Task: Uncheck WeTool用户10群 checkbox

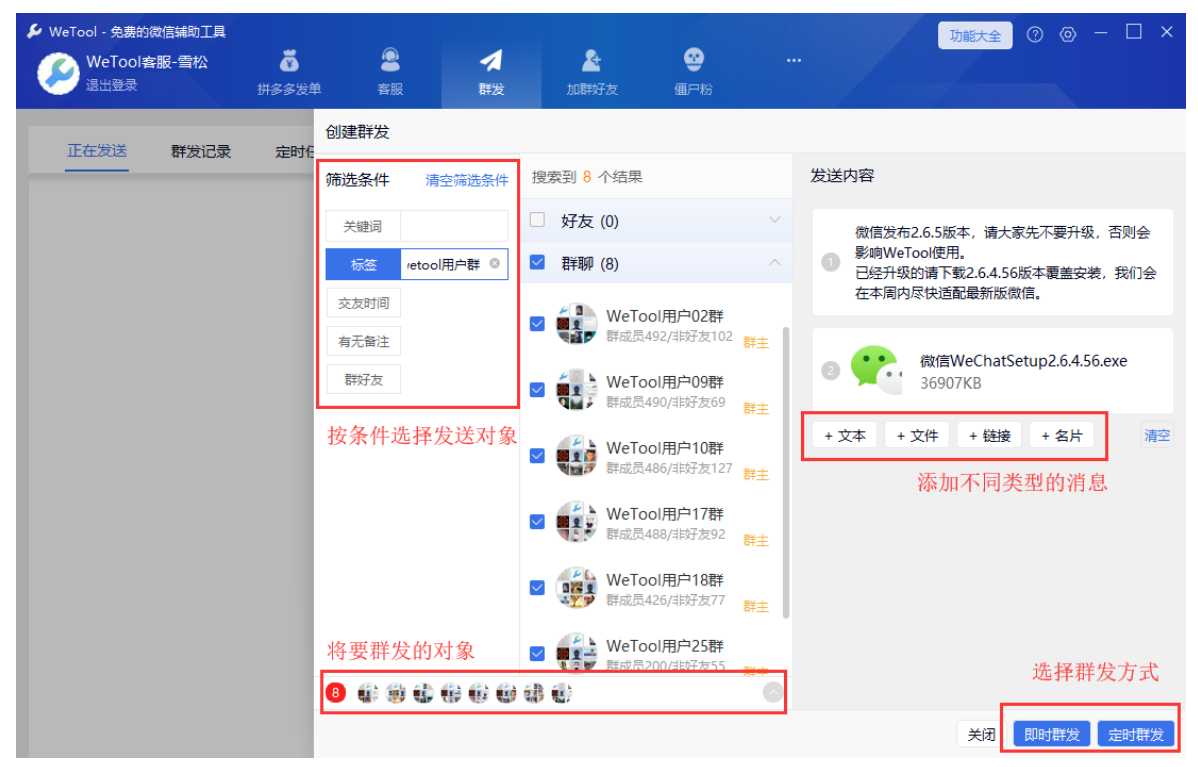Action: (x=537, y=456)
